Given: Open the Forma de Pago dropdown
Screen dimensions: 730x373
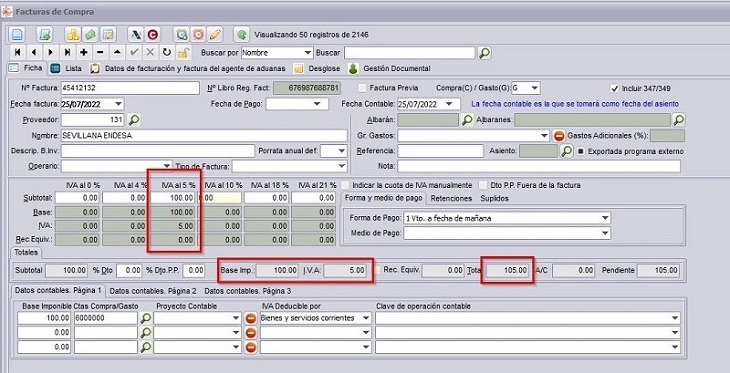Looking at the screenshot, I should [x=605, y=218].
